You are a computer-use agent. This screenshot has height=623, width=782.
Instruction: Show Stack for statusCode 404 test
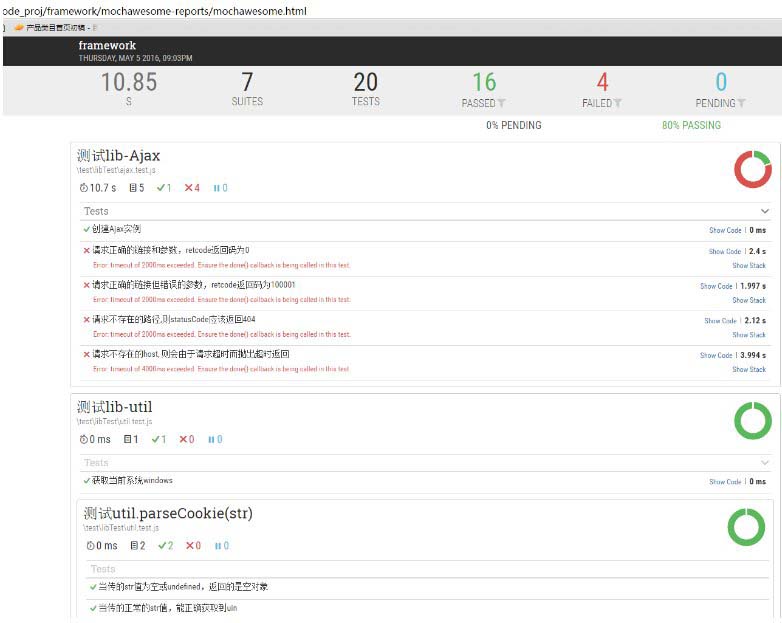pos(749,335)
